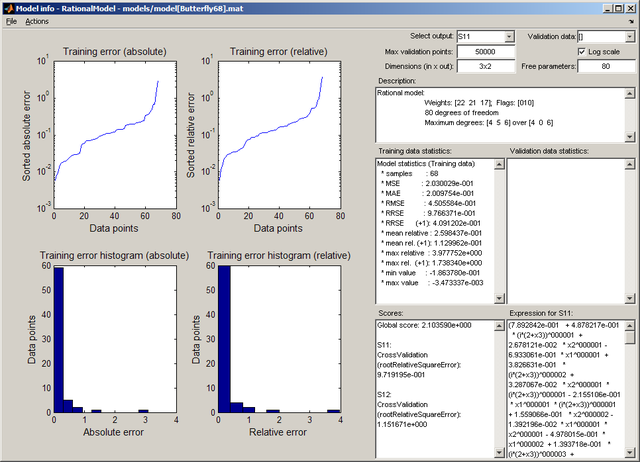Open the File menu
This screenshot has height=462, width=640.
click(11, 21)
